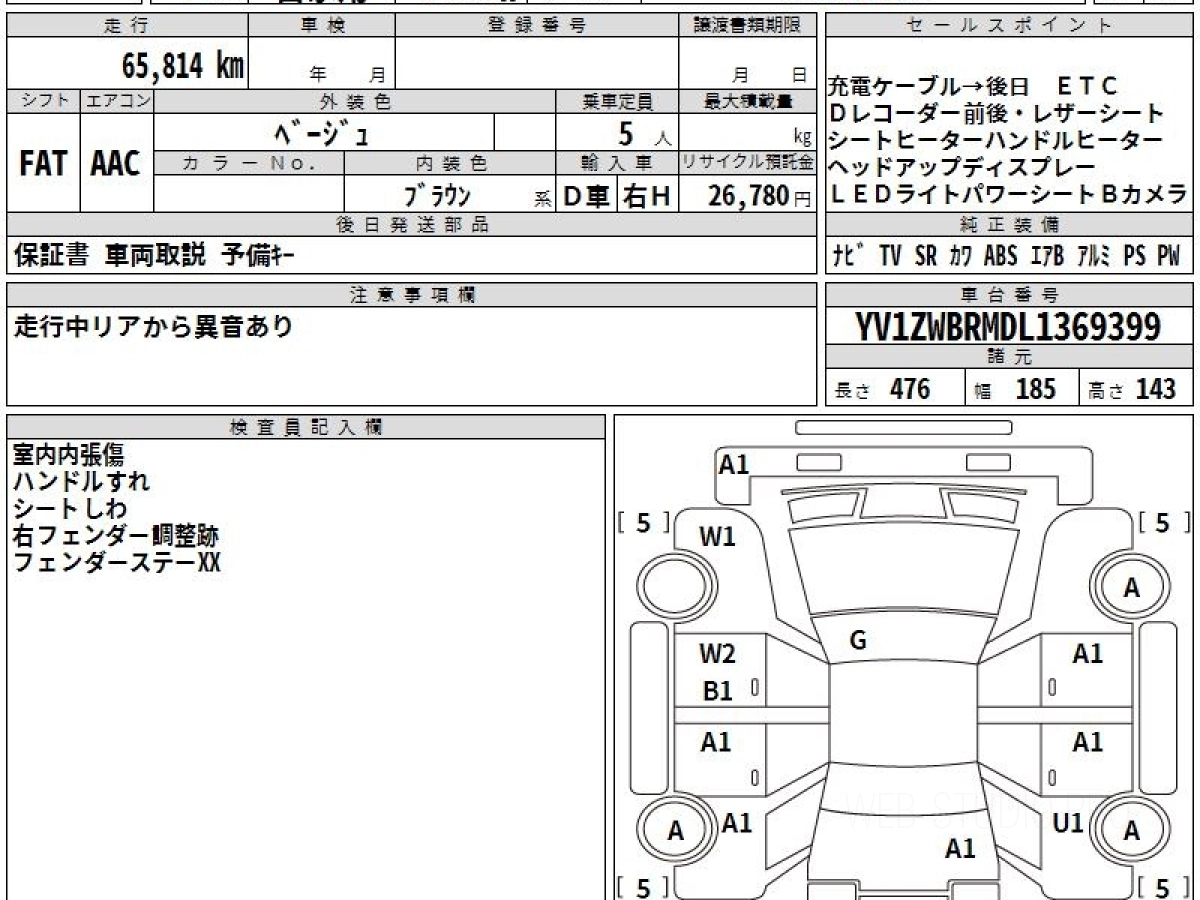Select the recycle deposit 26,780円

760,197
